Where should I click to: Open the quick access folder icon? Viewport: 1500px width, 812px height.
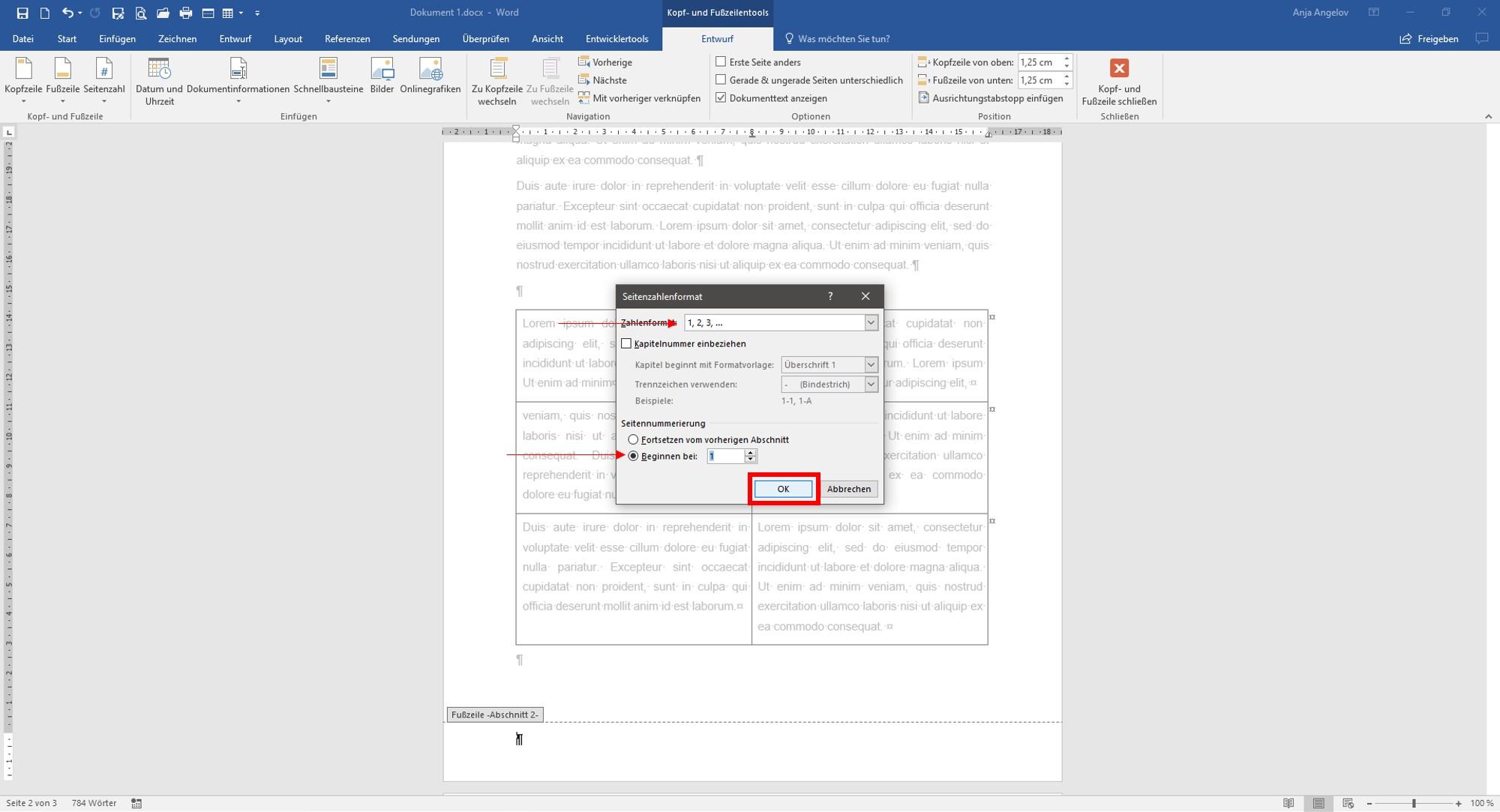click(x=163, y=13)
